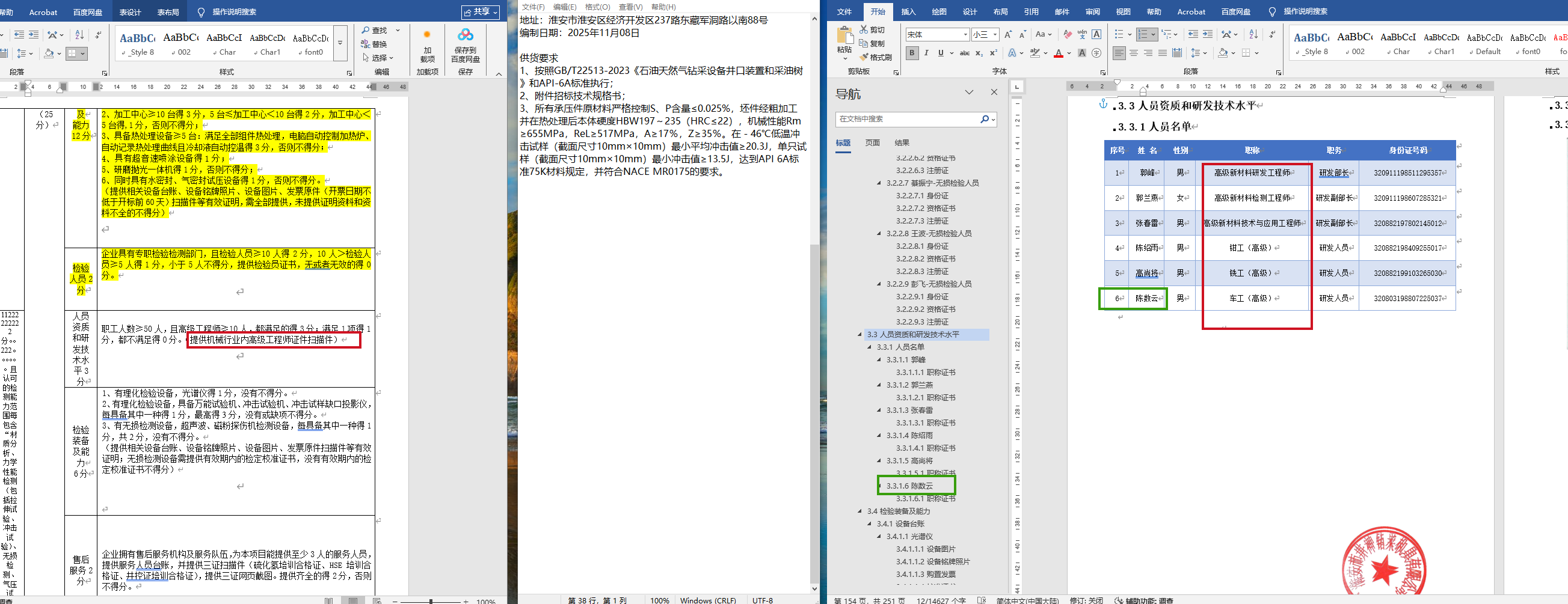1568x604 pixels.
Task: Click the Distributed alignment icon
Action: (1177, 53)
